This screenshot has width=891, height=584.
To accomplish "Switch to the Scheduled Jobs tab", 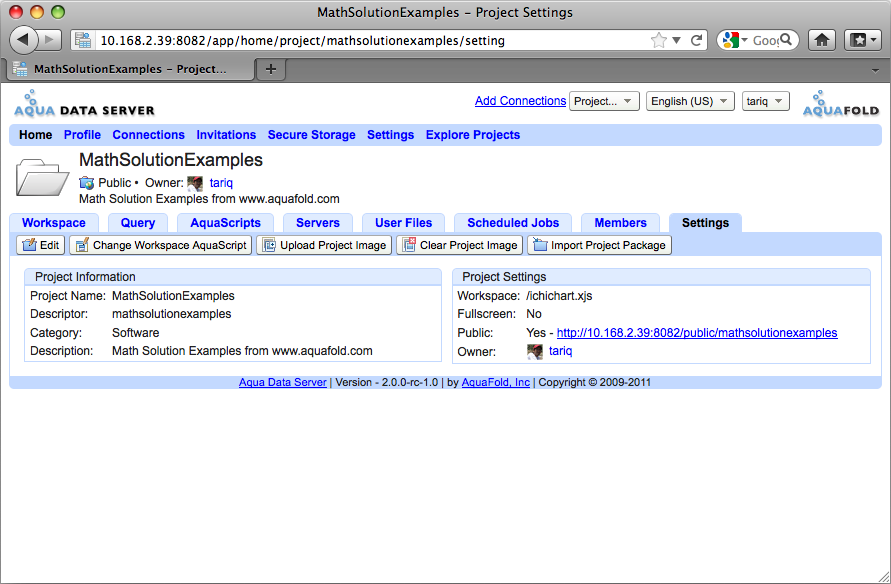I will 513,223.
